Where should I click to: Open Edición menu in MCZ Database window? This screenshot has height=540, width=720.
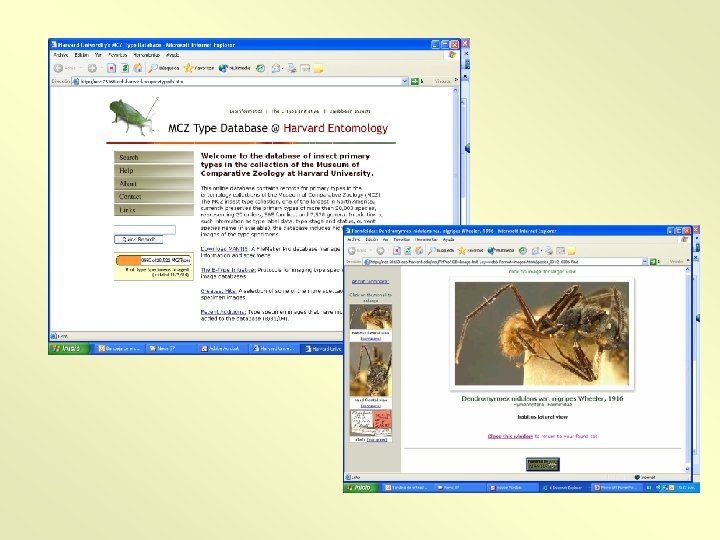click(x=81, y=55)
